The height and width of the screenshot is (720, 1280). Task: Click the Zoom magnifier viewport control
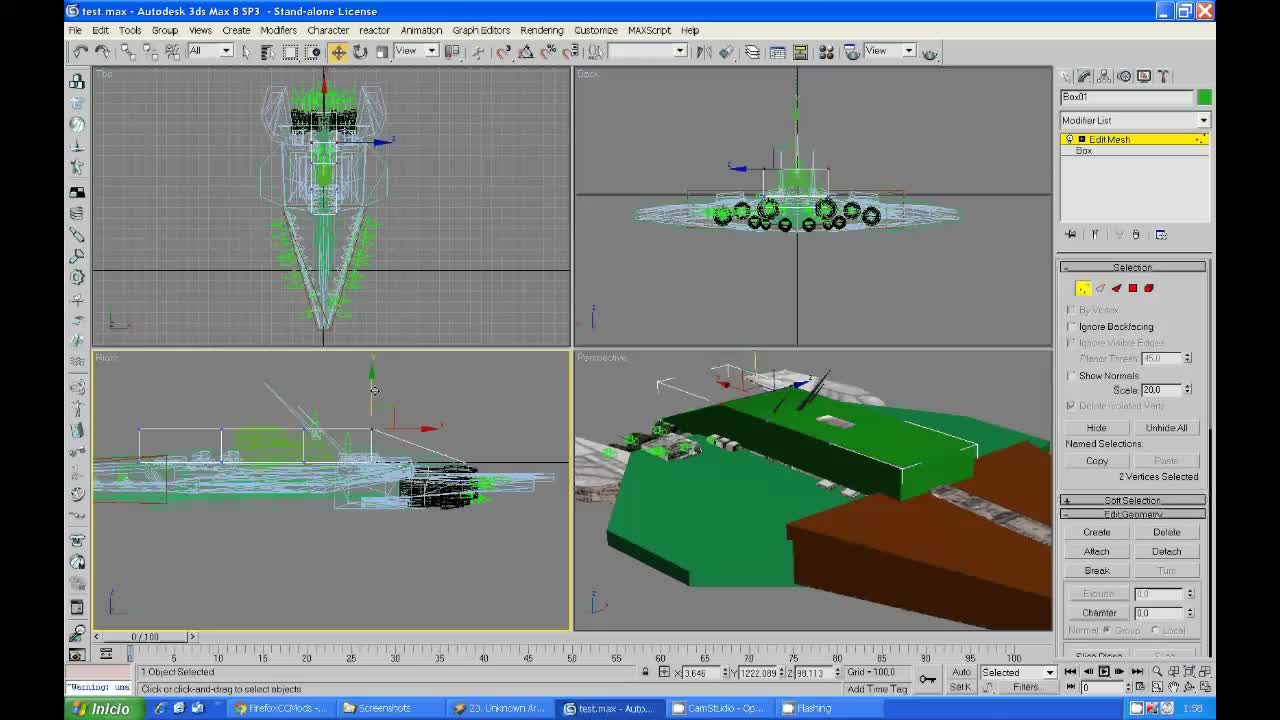point(1157,672)
